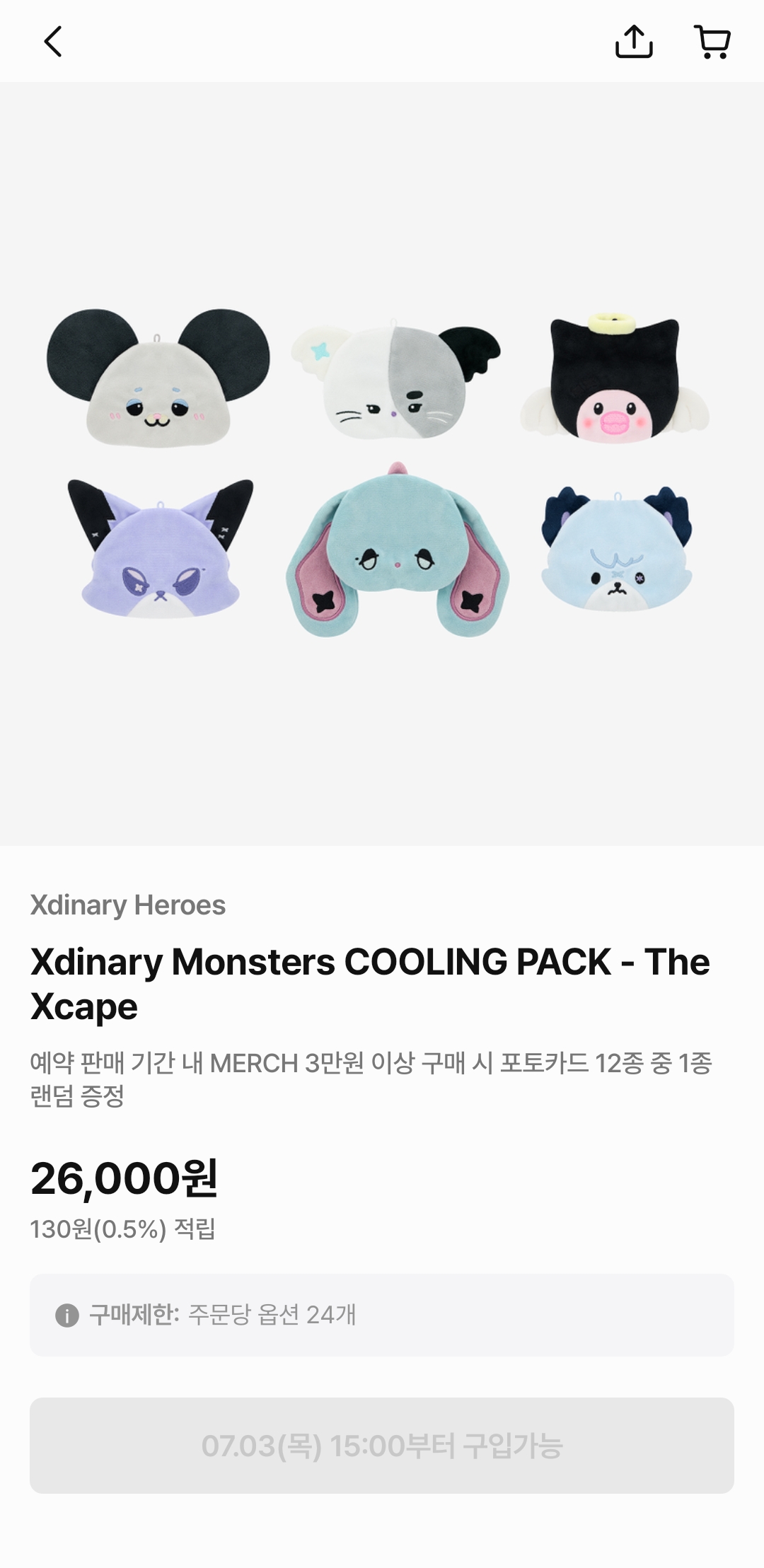This screenshot has height=1568, width=764.
Task: Select the gray mouse plush with black ears
Action: [158, 378]
